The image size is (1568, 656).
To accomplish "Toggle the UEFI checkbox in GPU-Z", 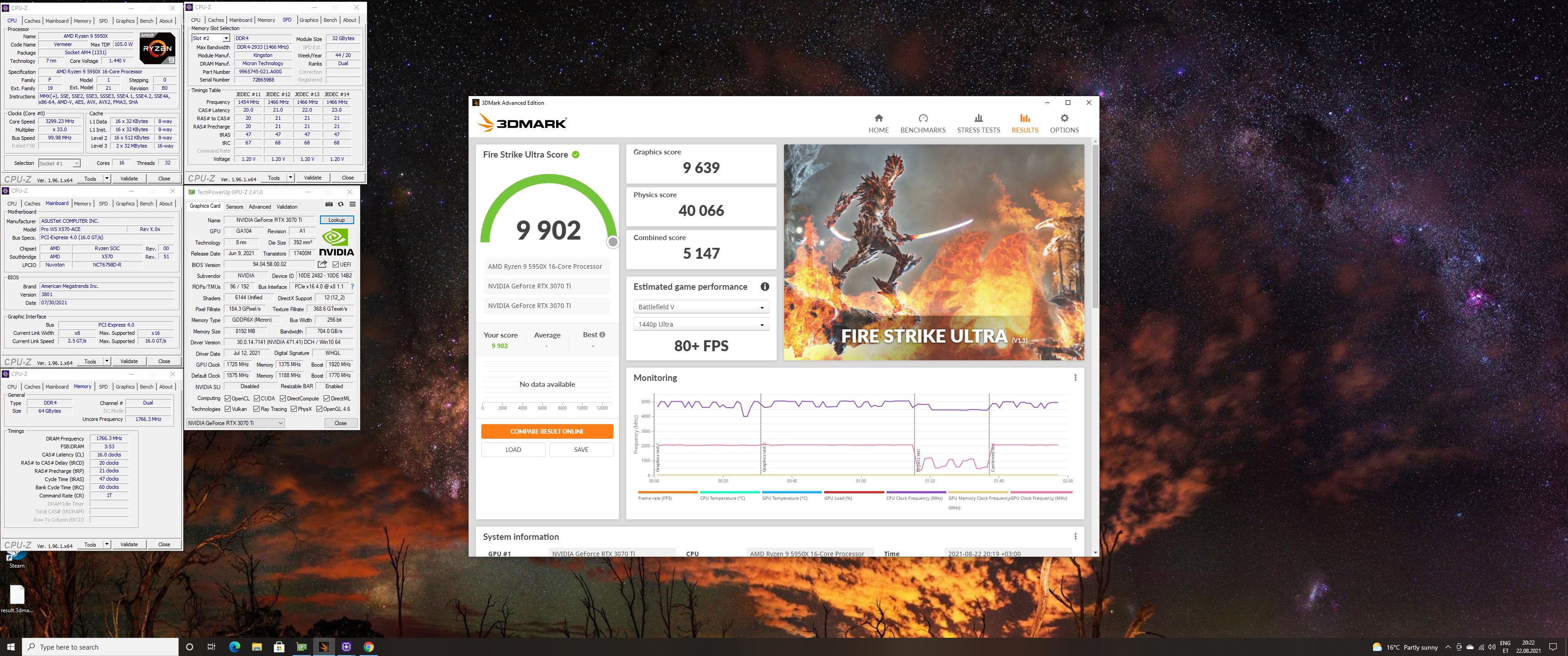I will click(x=335, y=264).
